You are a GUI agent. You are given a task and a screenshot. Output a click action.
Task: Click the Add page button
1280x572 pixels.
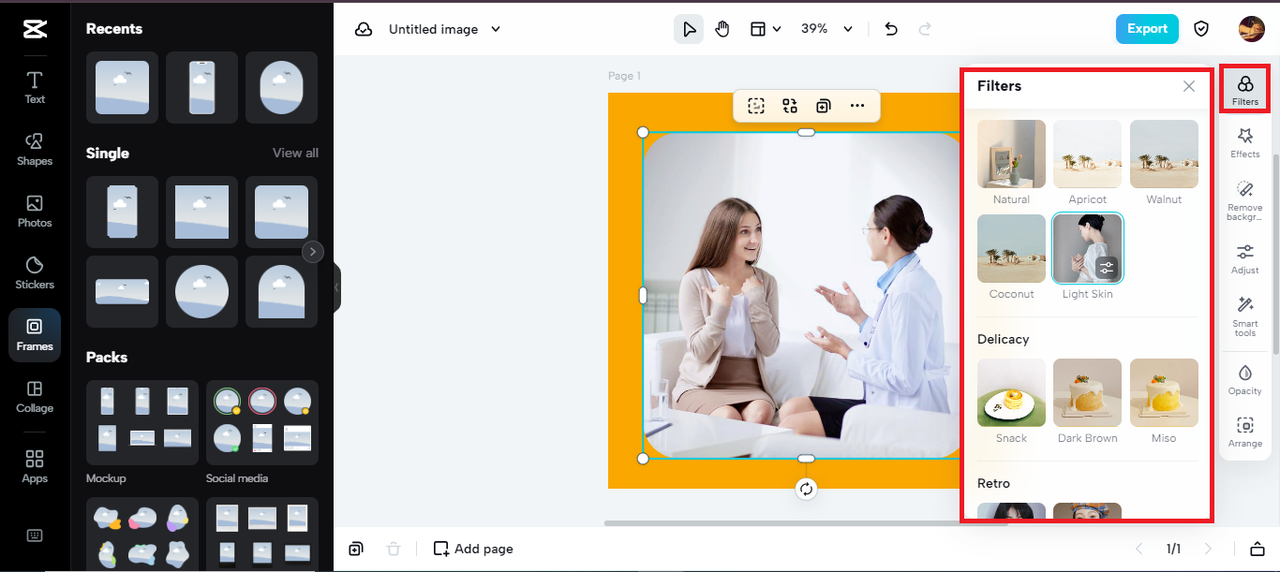[x=473, y=549]
